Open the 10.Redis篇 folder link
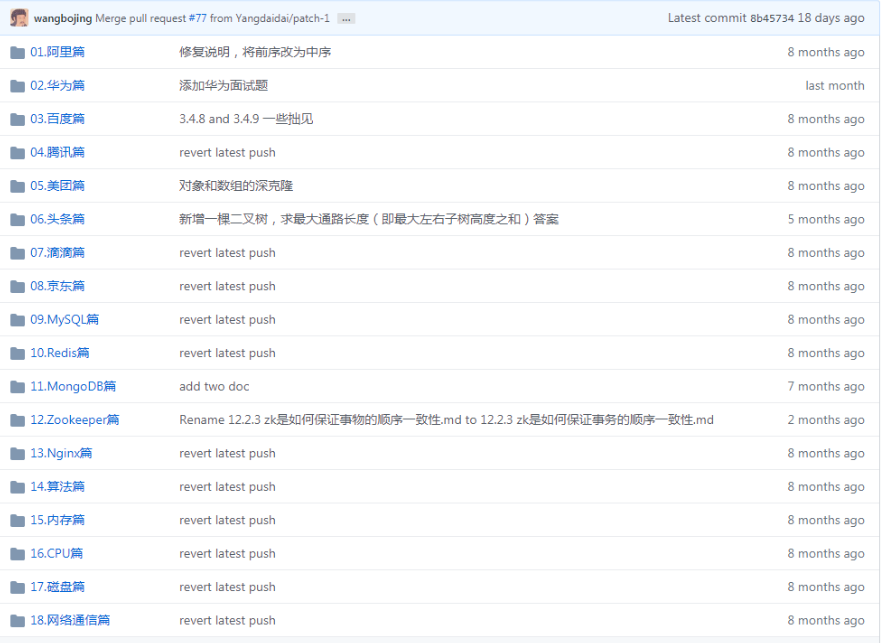This screenshot has width=881, height=643. 60,353
